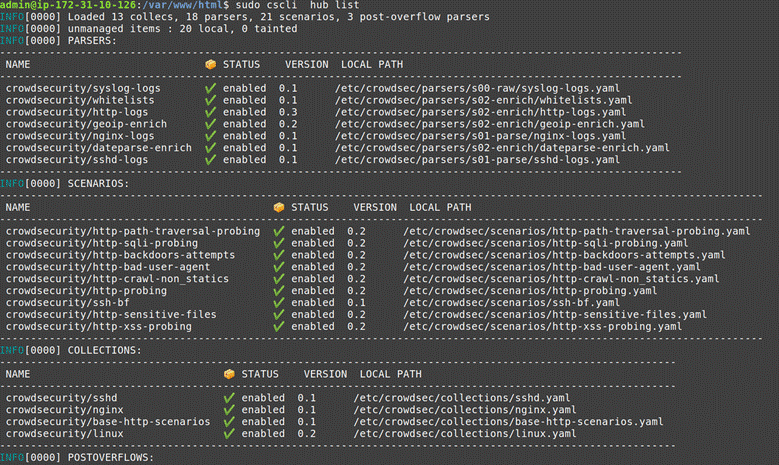Click the path '/etc/crowdsec/collections/sshd.yaml'
The image size is (779, 465).
coord(462,398)
